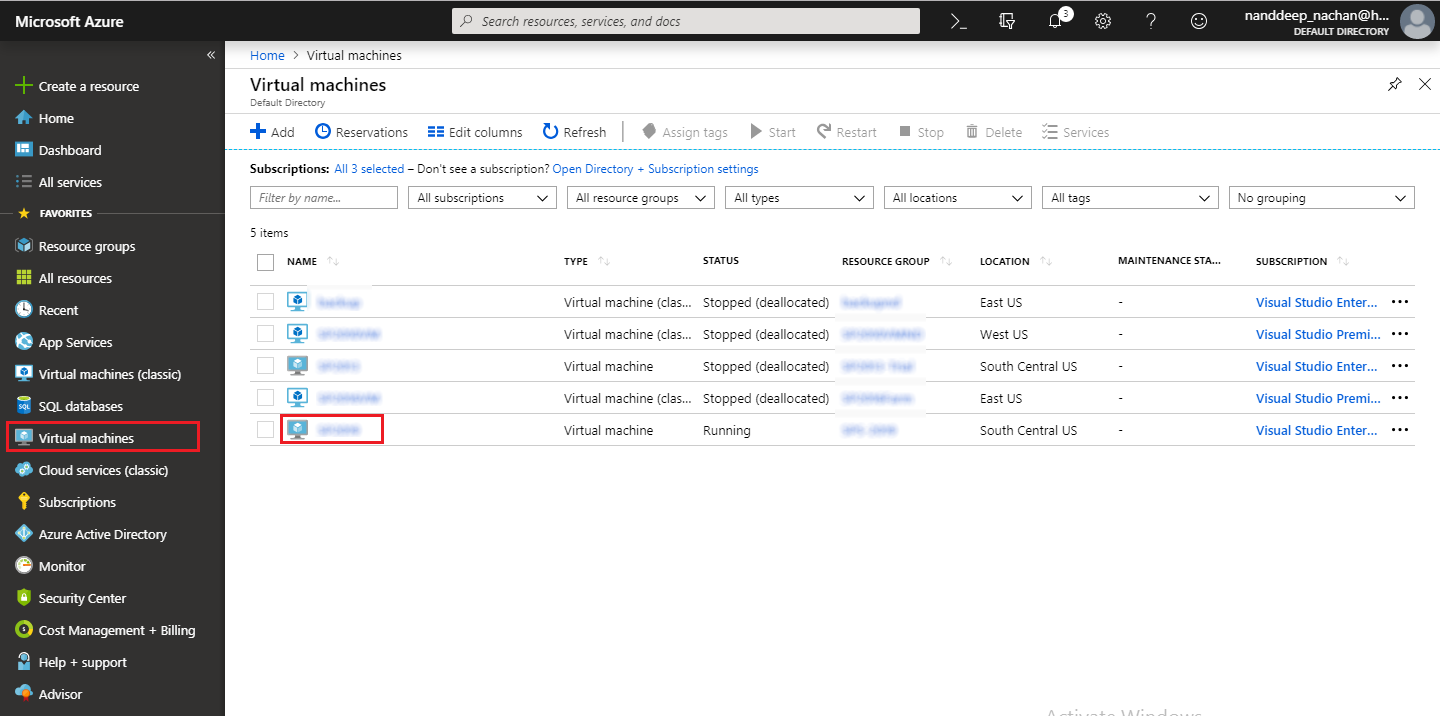Click the Filter by name input
1440x716 pixels.
(x=324, y=198)
